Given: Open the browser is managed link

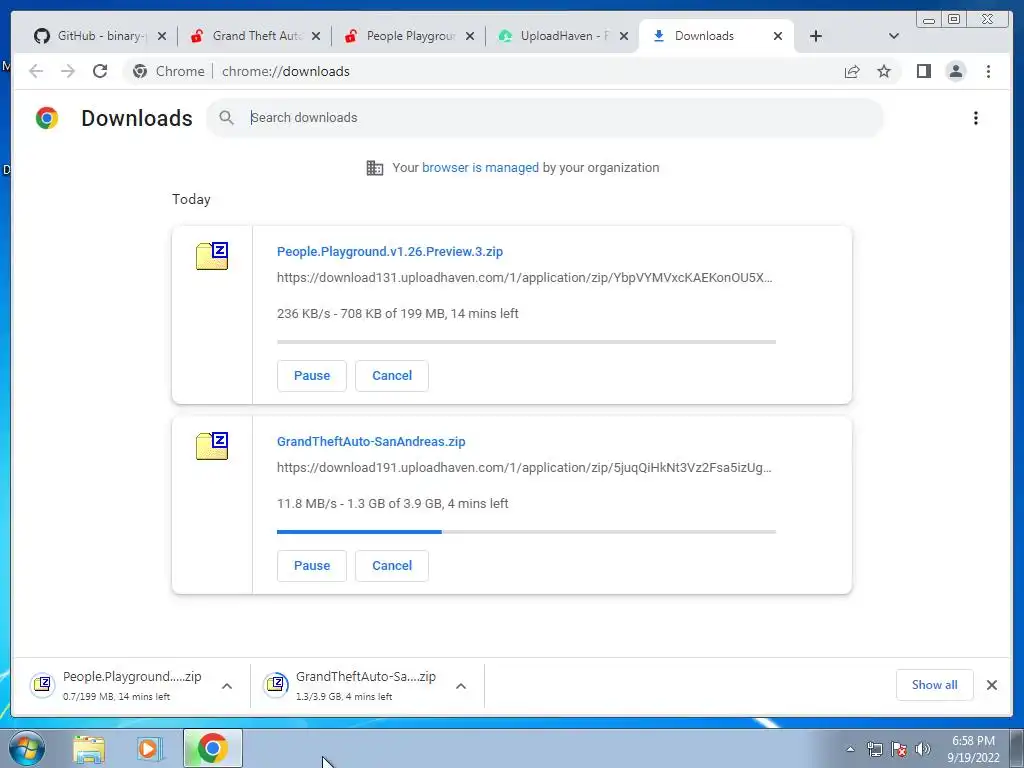Looking at the screenshot, I should (x=480, y=168).
